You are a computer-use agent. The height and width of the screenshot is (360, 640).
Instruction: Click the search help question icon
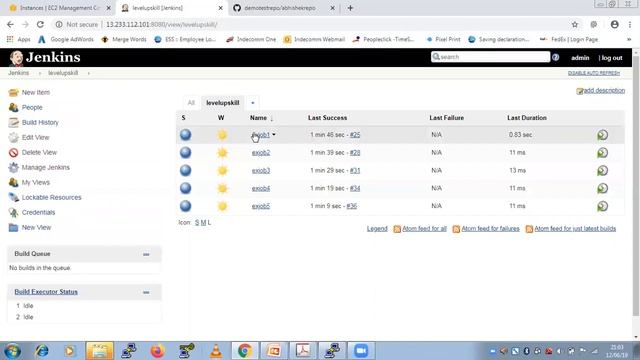pos(556,58)
